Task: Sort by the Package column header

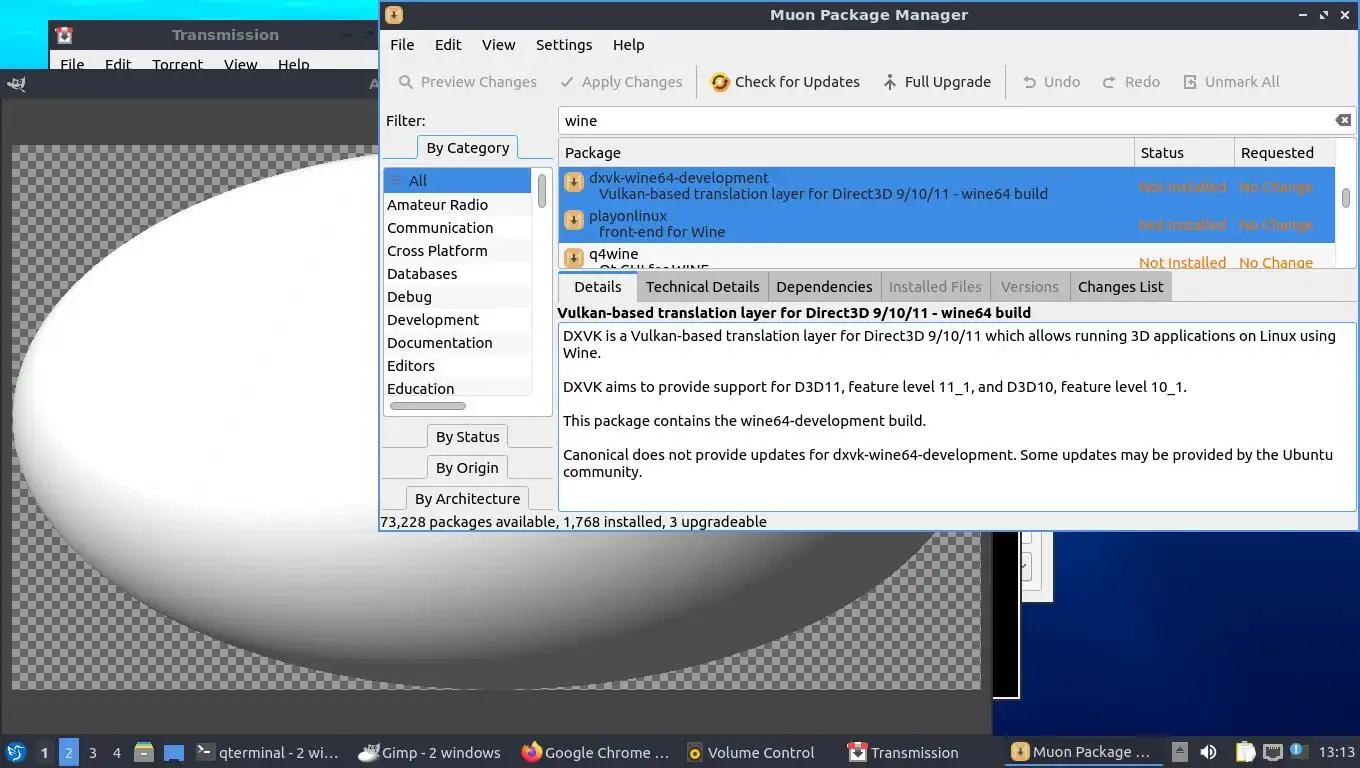Action: click(x=846, y=153)
